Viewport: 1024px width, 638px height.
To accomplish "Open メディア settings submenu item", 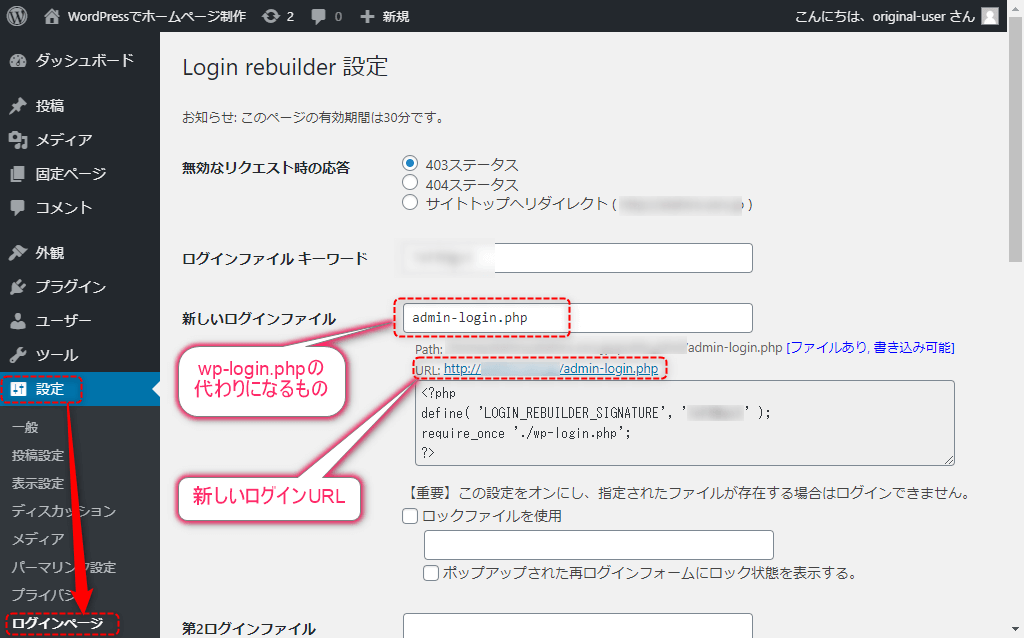I will coord(38,539).
